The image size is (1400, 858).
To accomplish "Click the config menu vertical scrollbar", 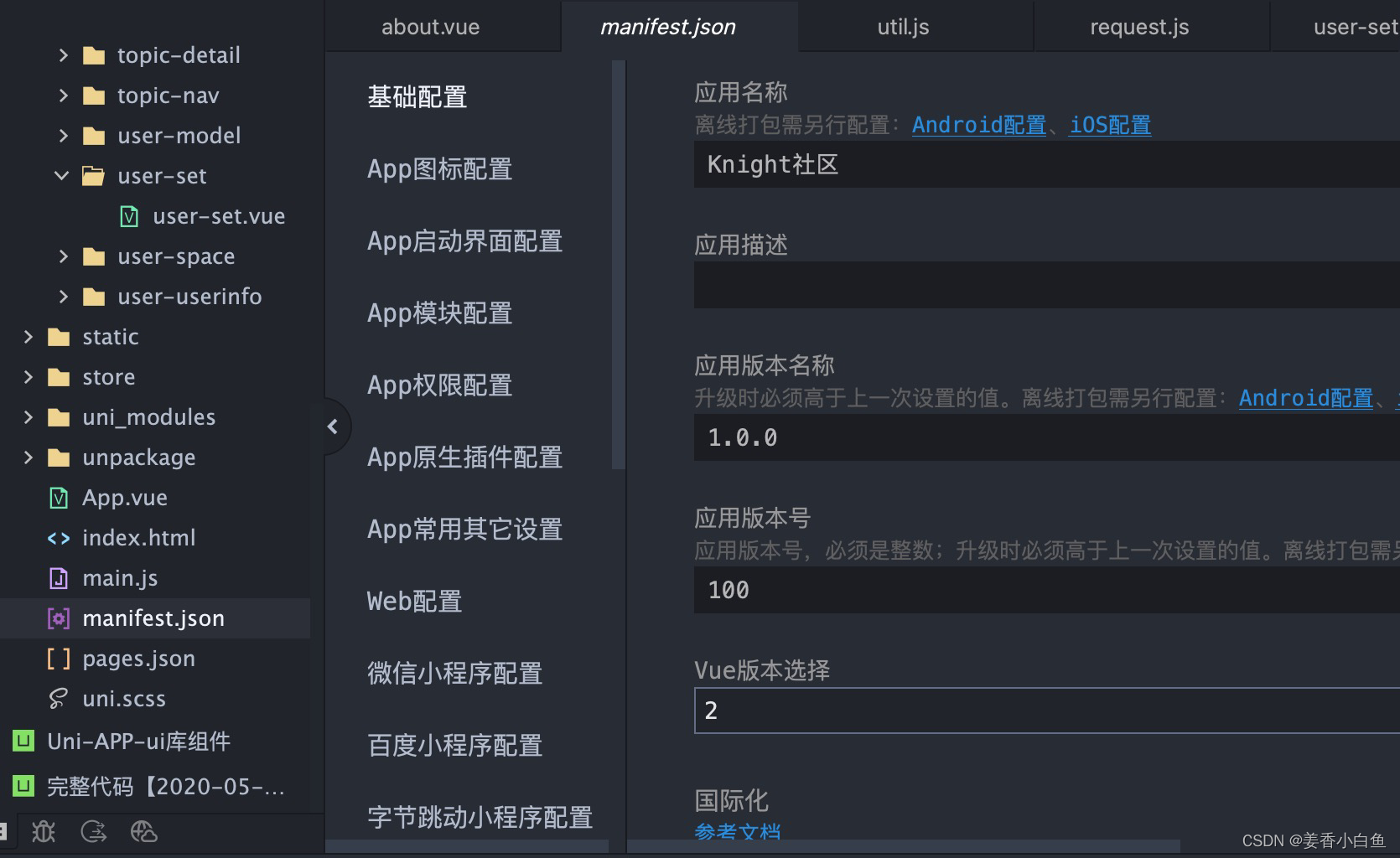I will coord(619,265).
